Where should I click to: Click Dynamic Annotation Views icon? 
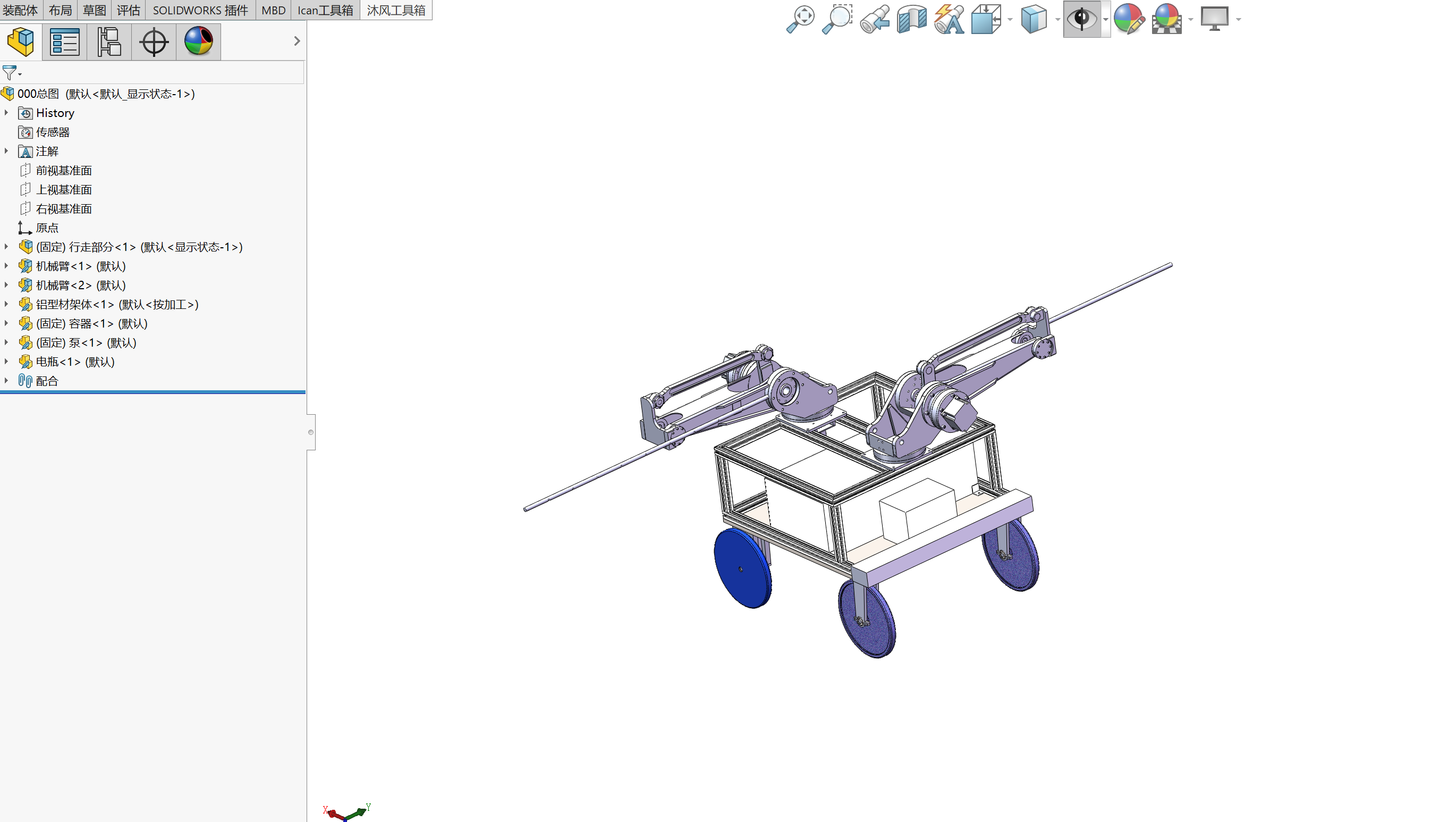(949, 19)
